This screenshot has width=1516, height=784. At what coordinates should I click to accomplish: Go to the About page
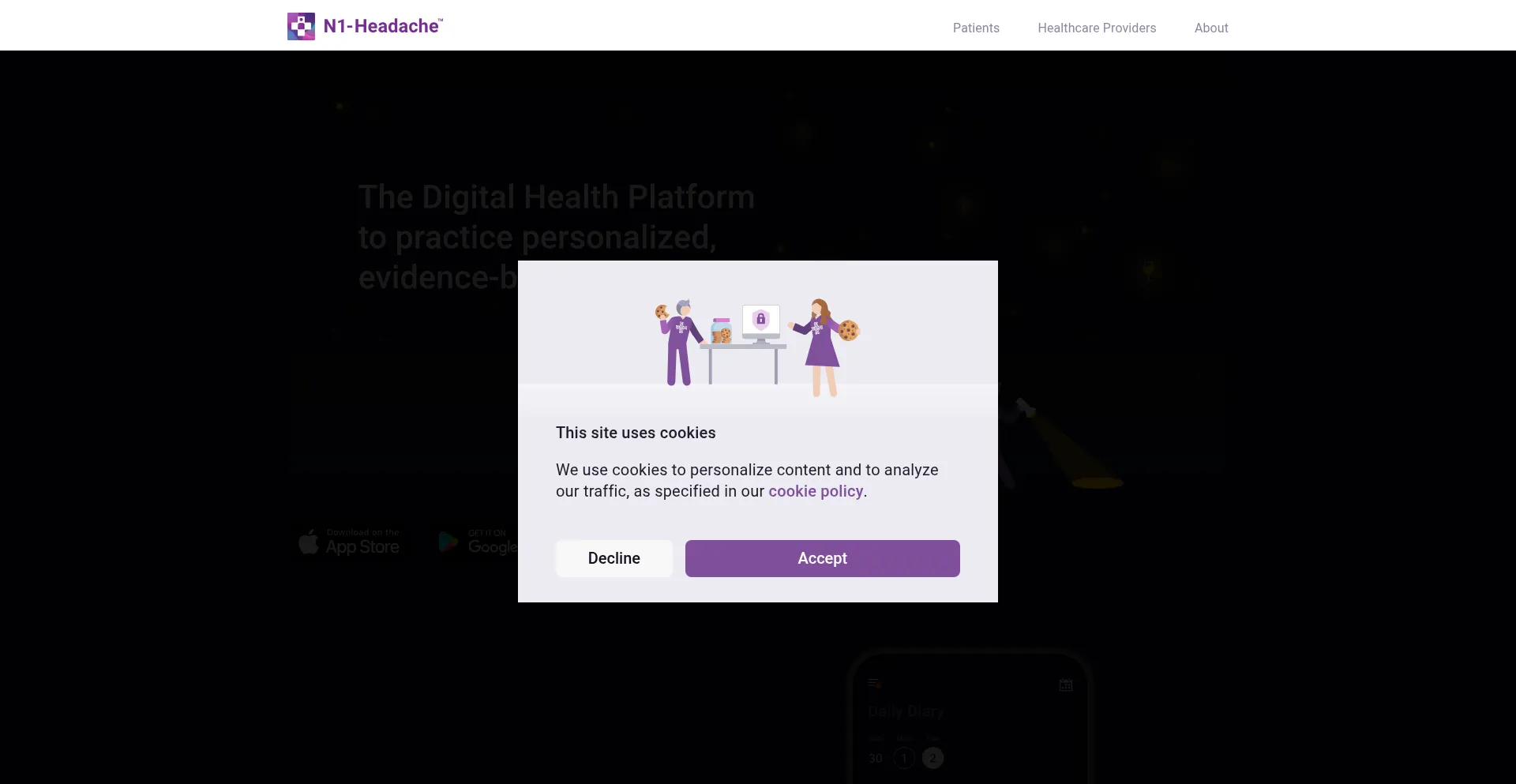pos(1210,28)
